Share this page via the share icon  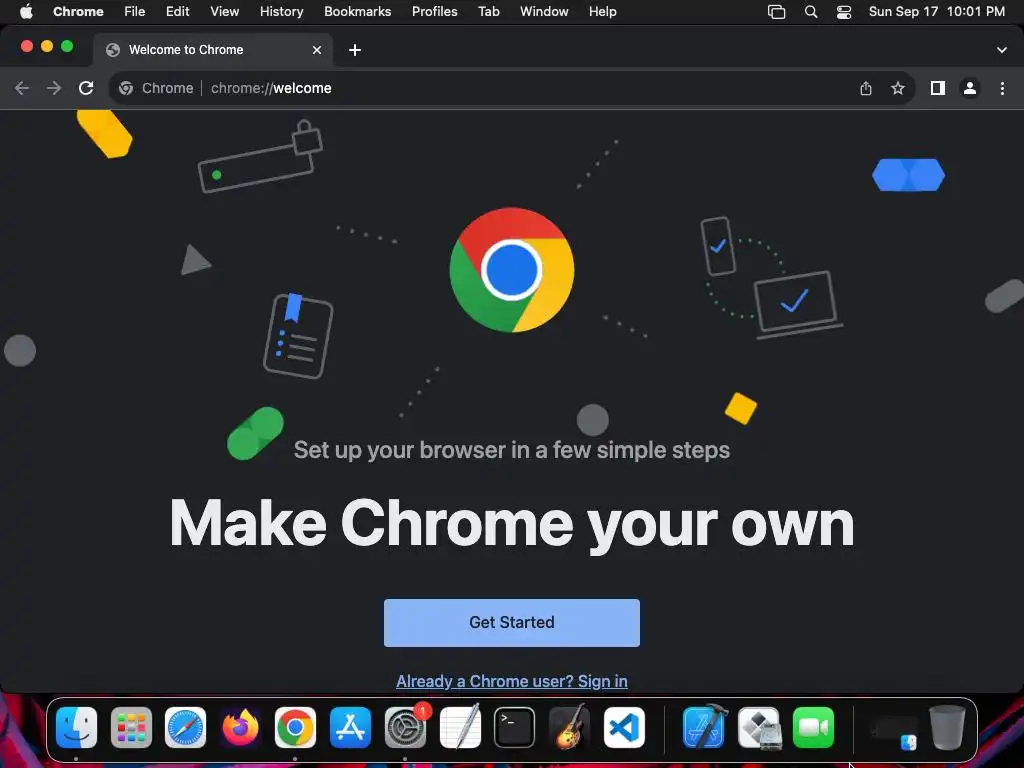click(866, 88)
